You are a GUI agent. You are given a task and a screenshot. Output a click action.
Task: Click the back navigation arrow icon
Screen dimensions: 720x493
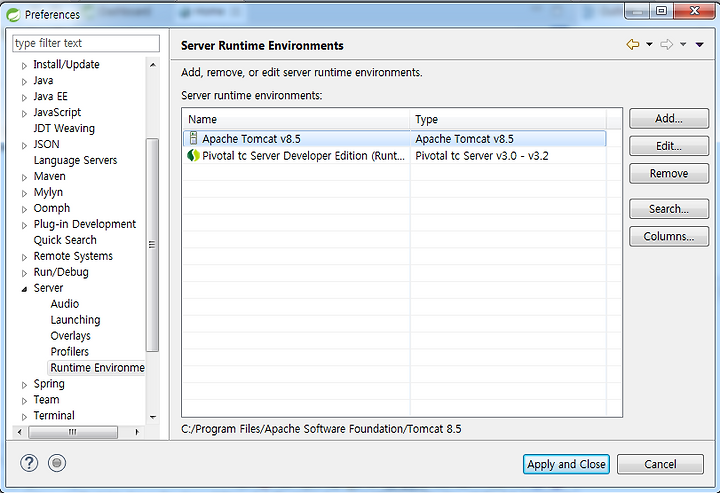(x=633, y=45)
